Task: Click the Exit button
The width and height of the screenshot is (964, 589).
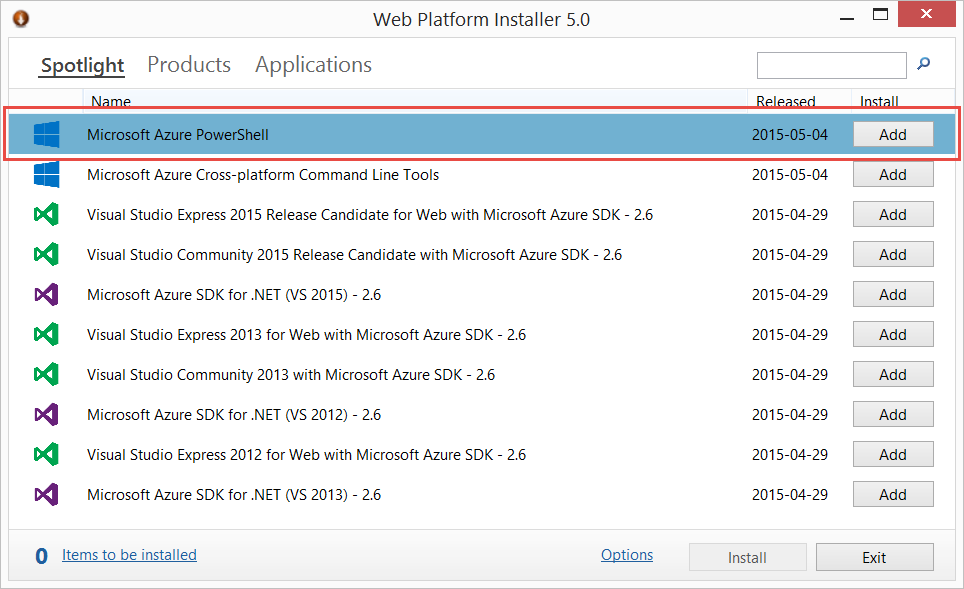Action: pos(874,557)
